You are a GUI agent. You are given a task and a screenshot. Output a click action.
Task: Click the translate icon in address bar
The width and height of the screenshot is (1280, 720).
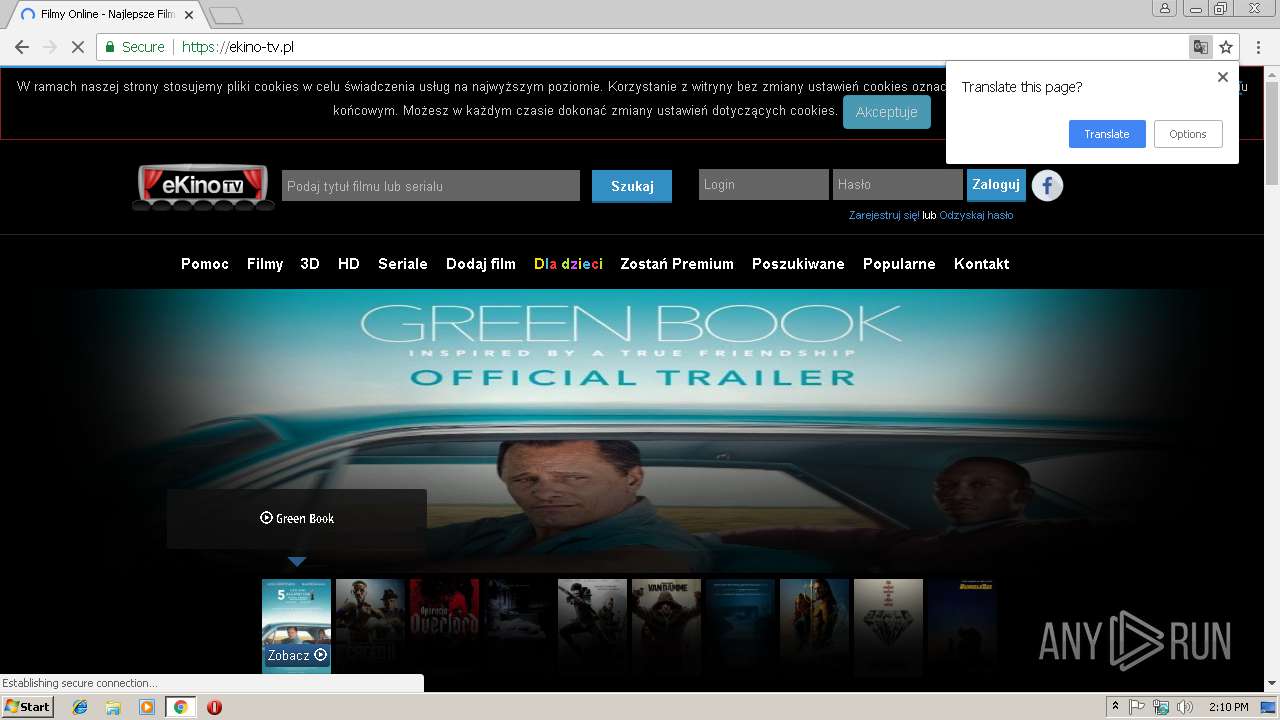click(x=1200, y=47)
